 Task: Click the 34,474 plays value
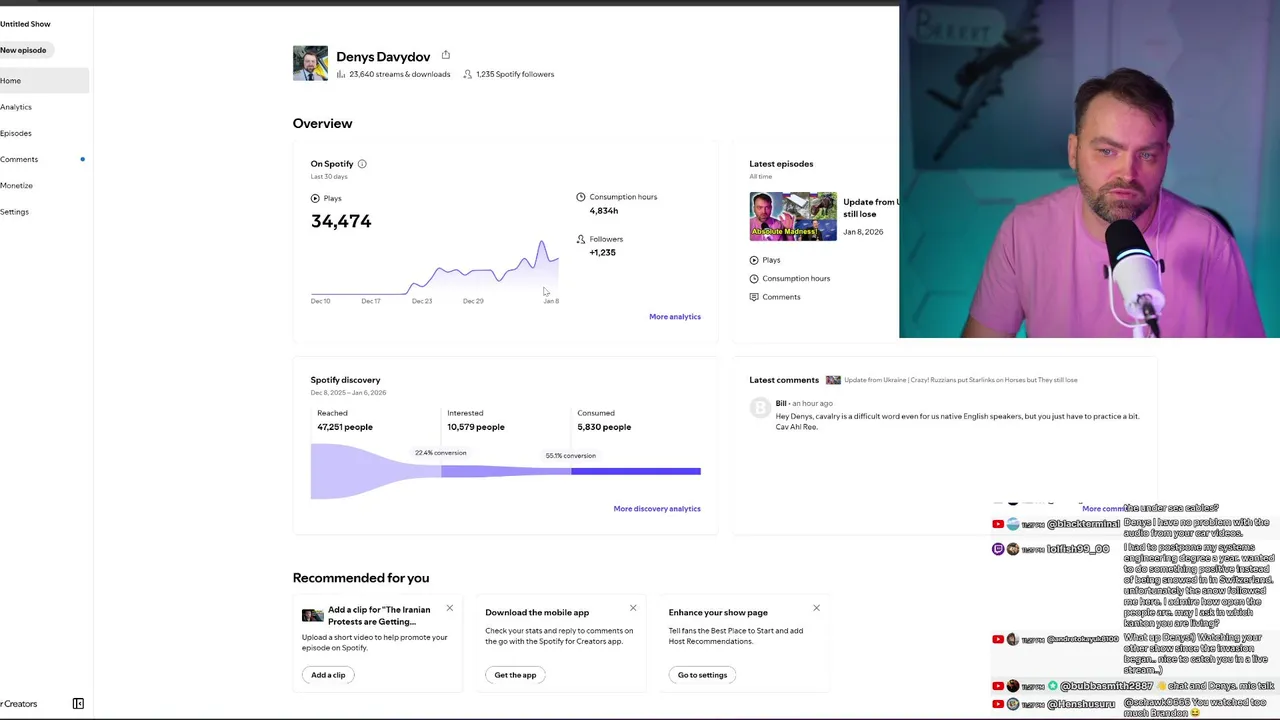[x=341, y=221]
